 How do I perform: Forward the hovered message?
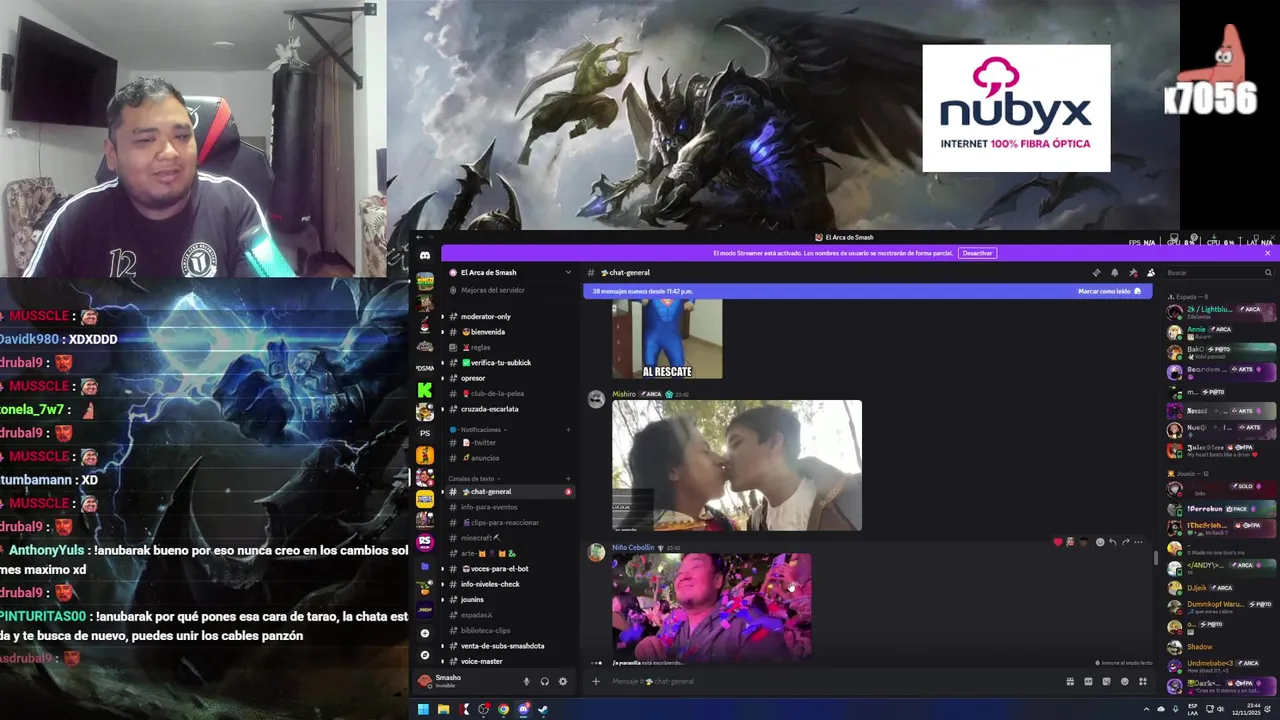click(x=1126, y=542)
